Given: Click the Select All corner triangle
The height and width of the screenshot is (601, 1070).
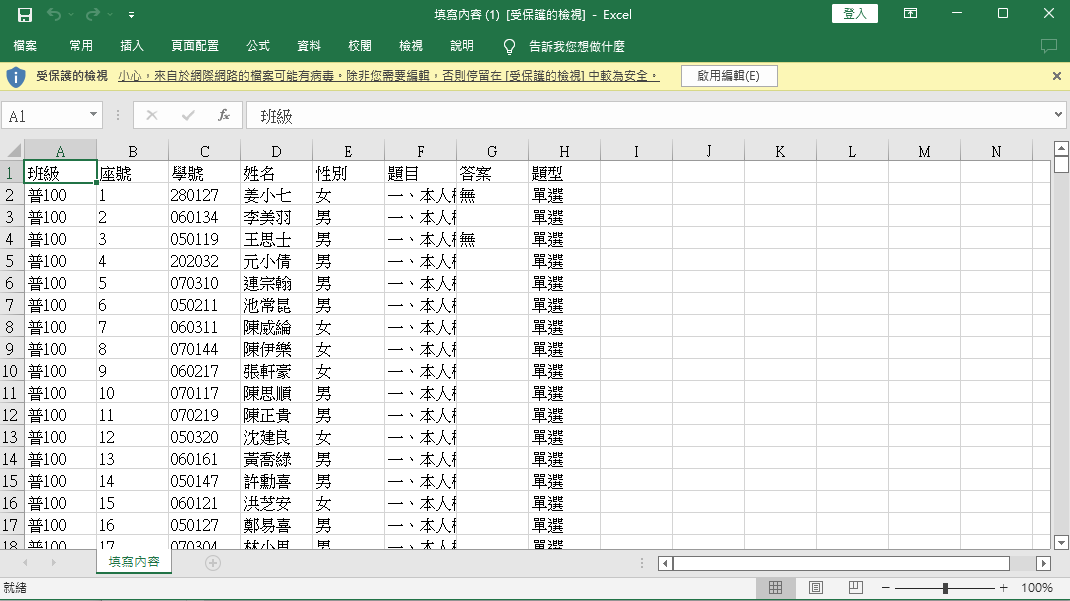Looking at the screenshot, I should click(x=14, y=151).
